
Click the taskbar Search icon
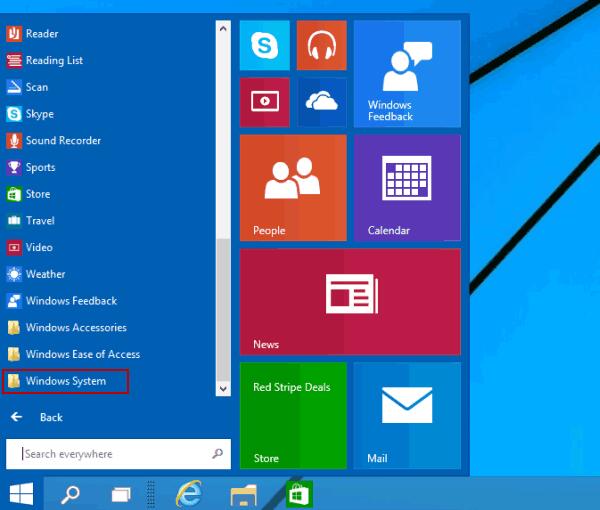point(70,494)
